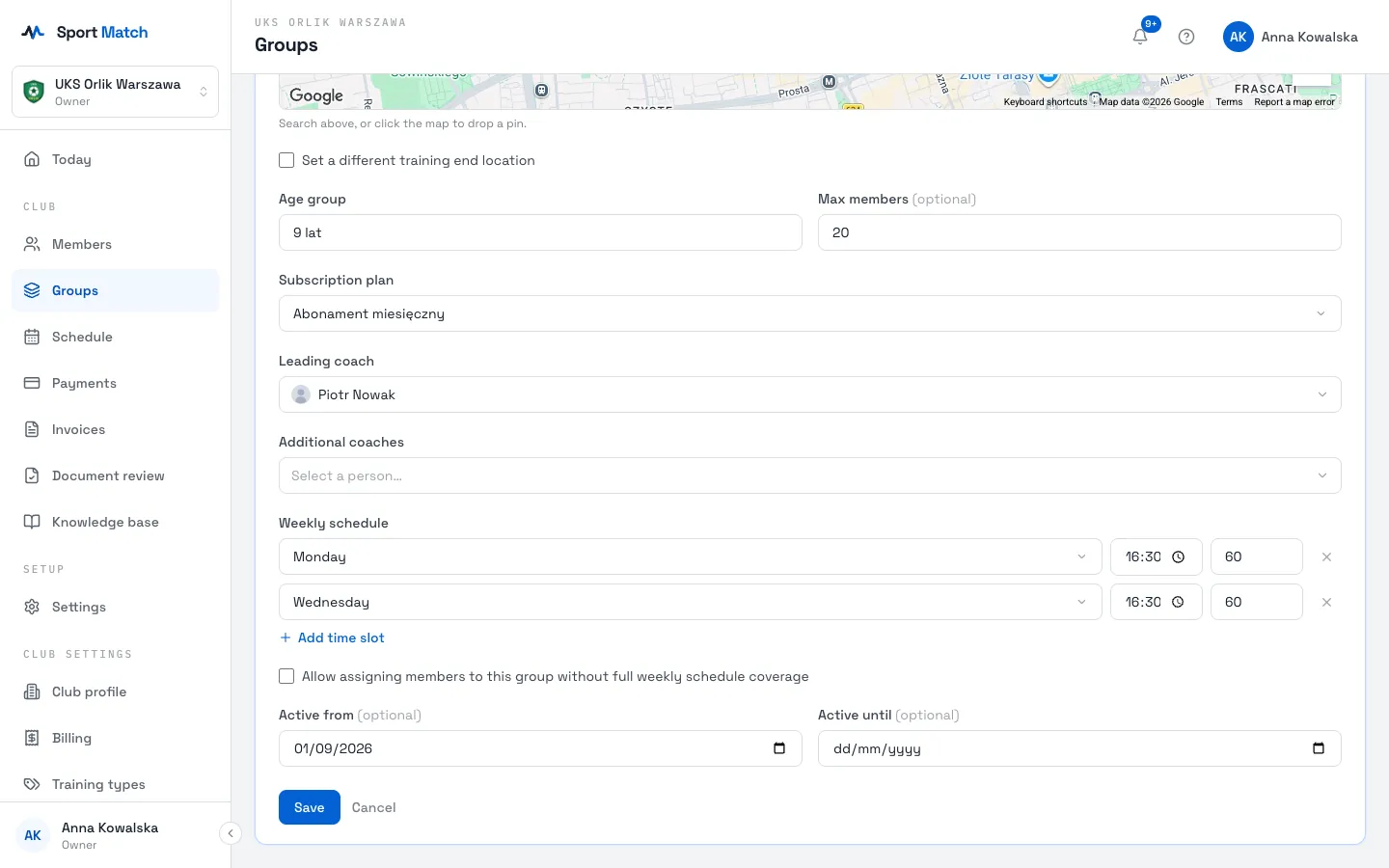This screenshot has height=868, width=1389.
Task: Open the clock picker for Monday time
Action: [x=1178, y=556]
